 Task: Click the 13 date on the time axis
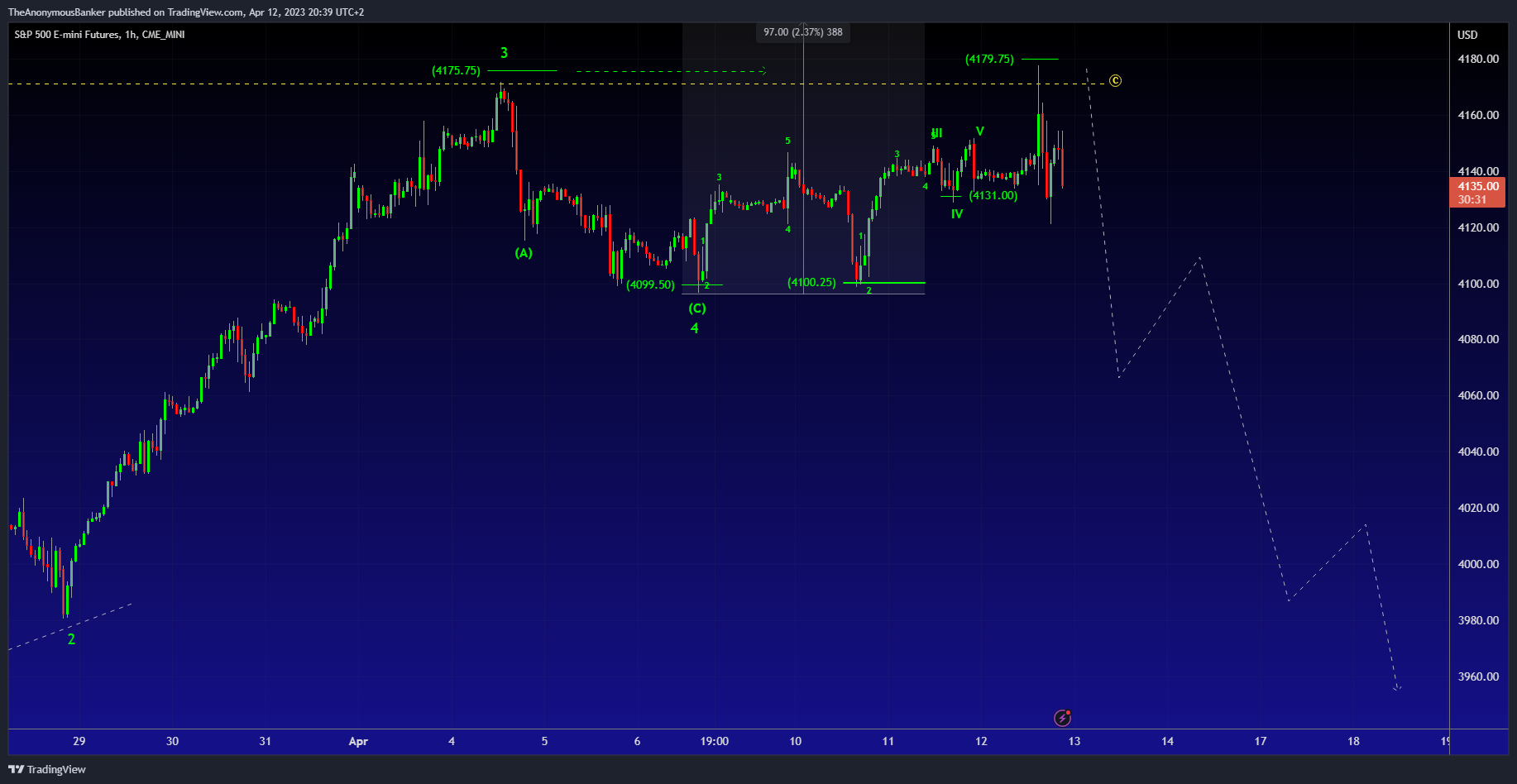pos(1074,741)
